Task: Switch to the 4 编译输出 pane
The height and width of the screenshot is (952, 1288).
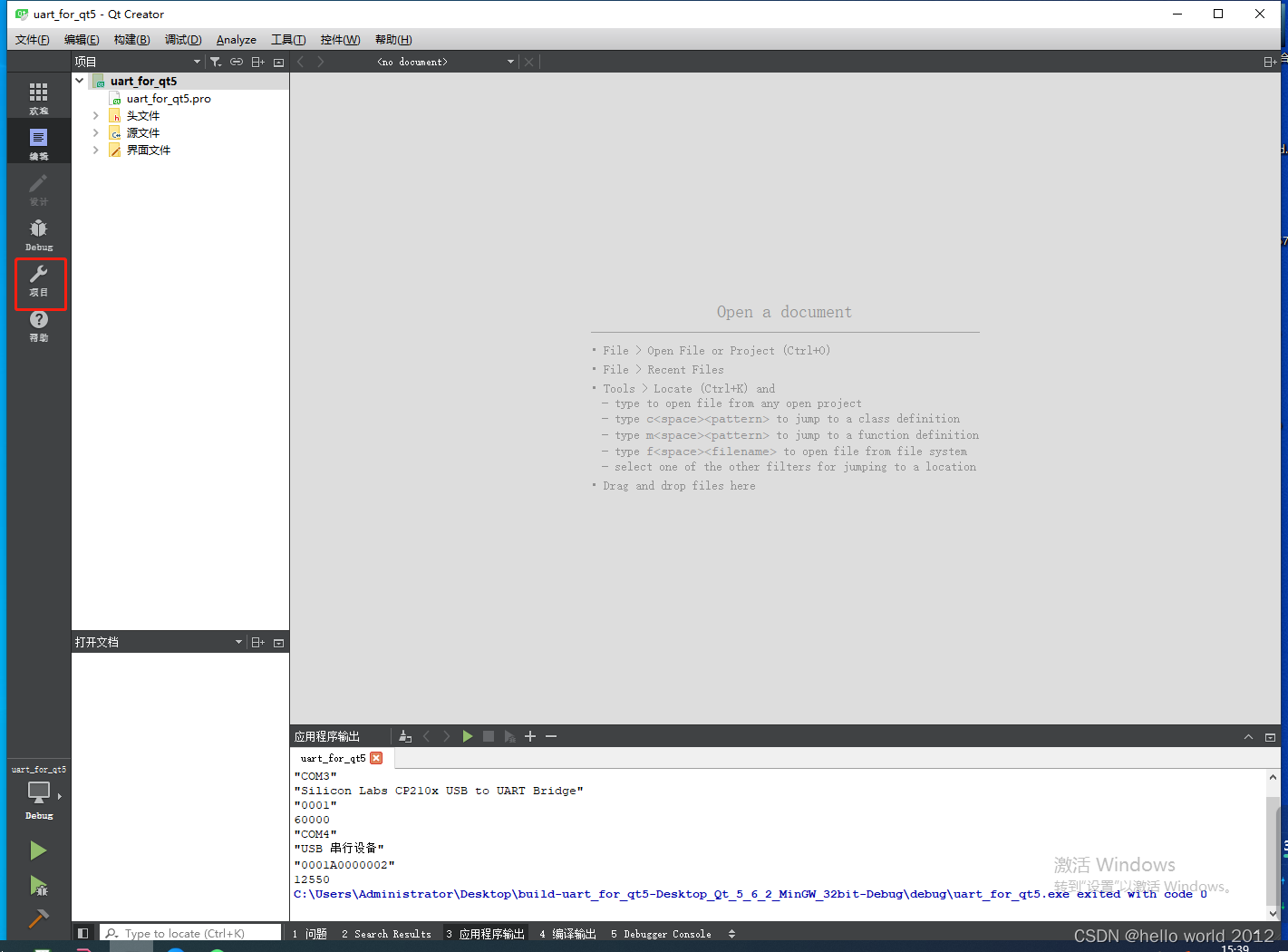Action: click(568, 934)
